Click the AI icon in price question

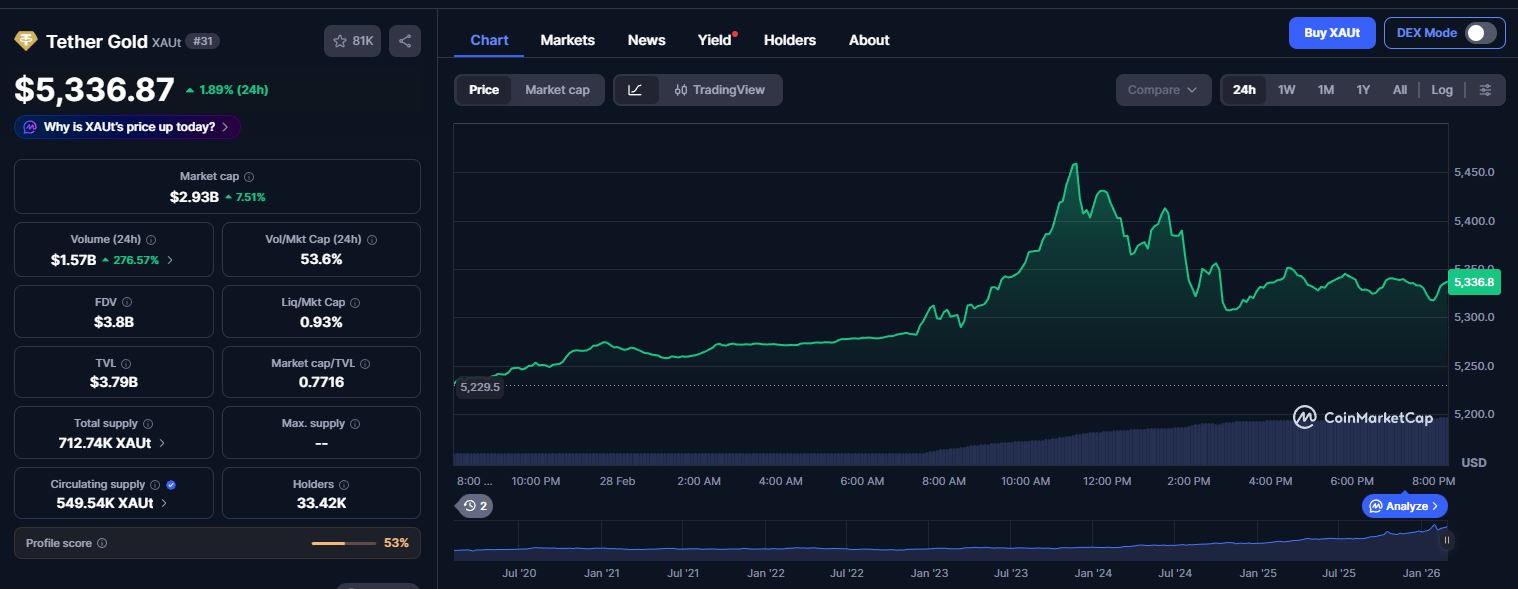(30, 127)
